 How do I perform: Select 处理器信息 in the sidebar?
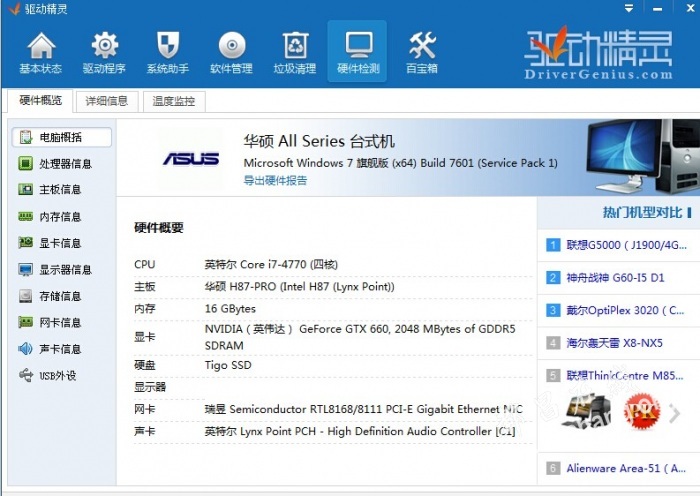click(x=62, y=164)
